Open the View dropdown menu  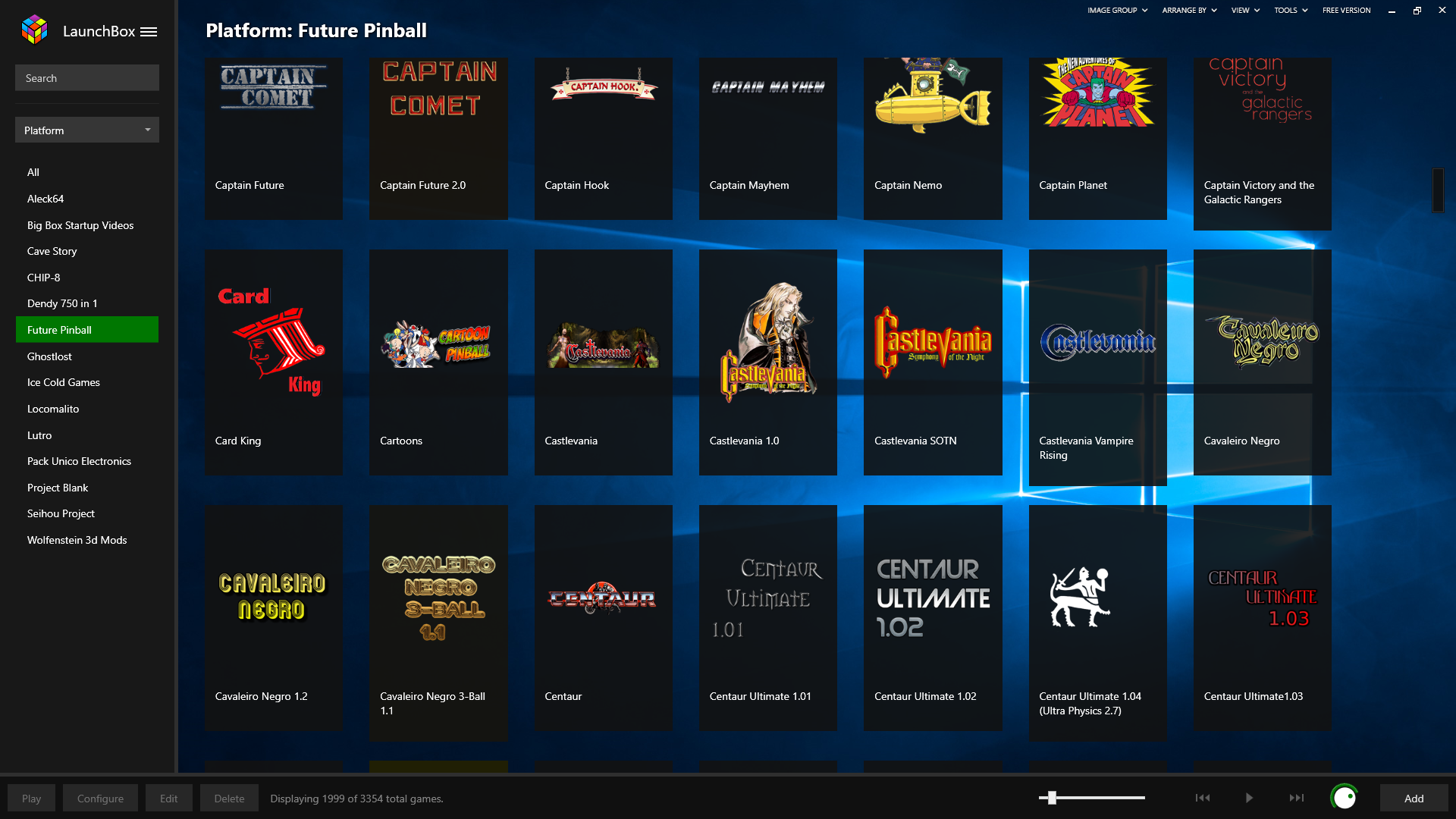1245,11
